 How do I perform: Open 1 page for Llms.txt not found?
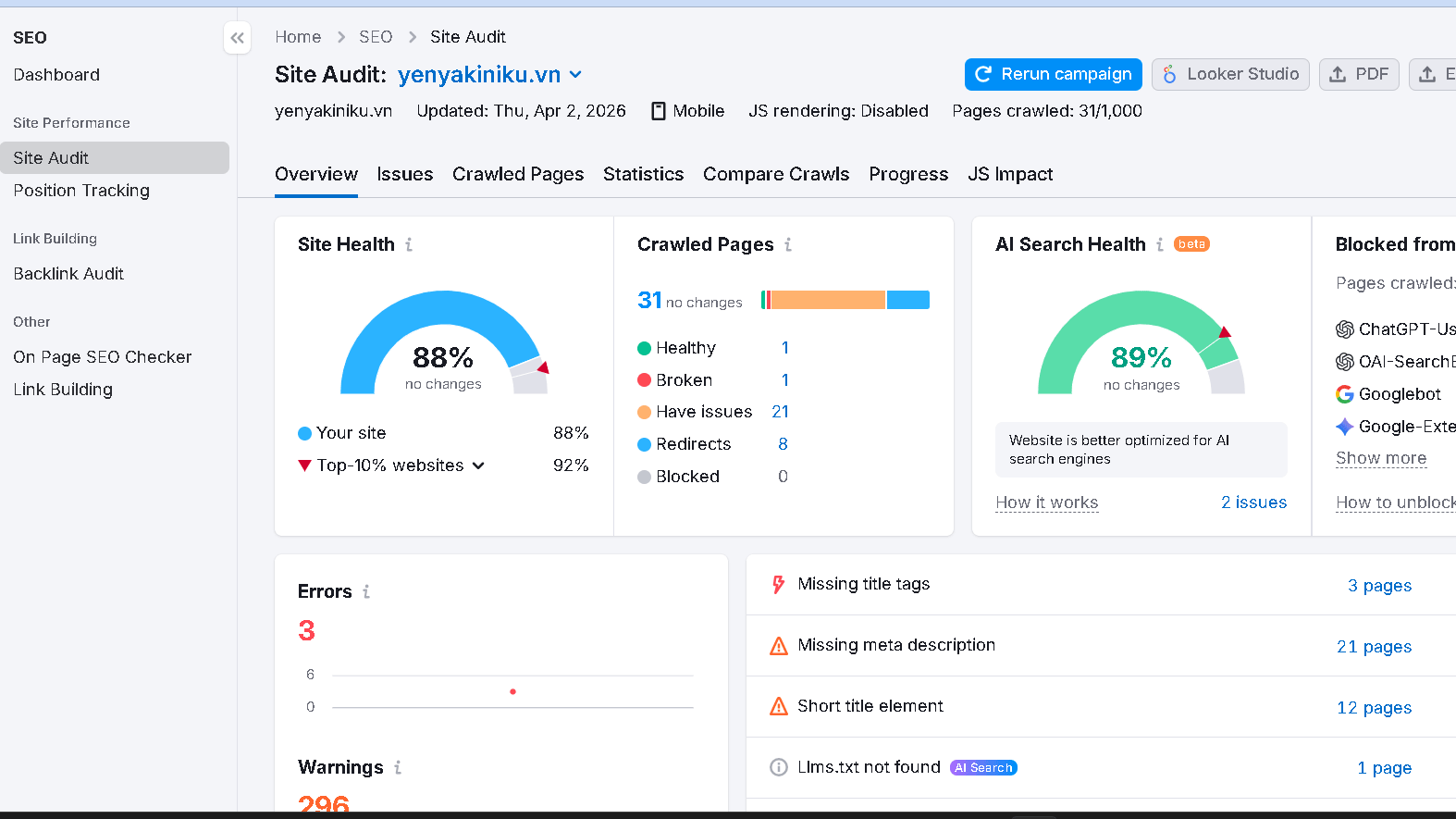click(1384, 768)
